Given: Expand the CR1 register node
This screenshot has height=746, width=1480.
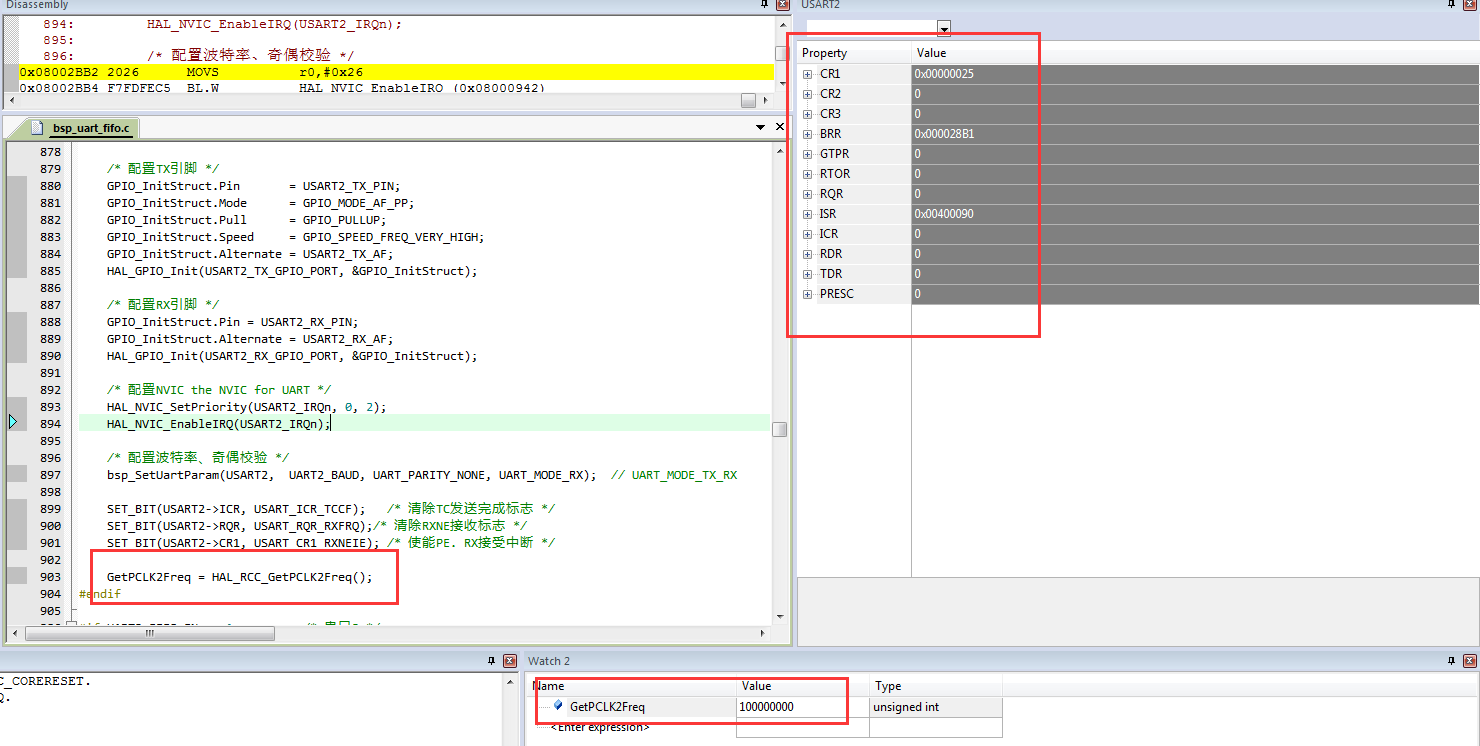Looking at the screenshot, I should [x=808, y=74].
